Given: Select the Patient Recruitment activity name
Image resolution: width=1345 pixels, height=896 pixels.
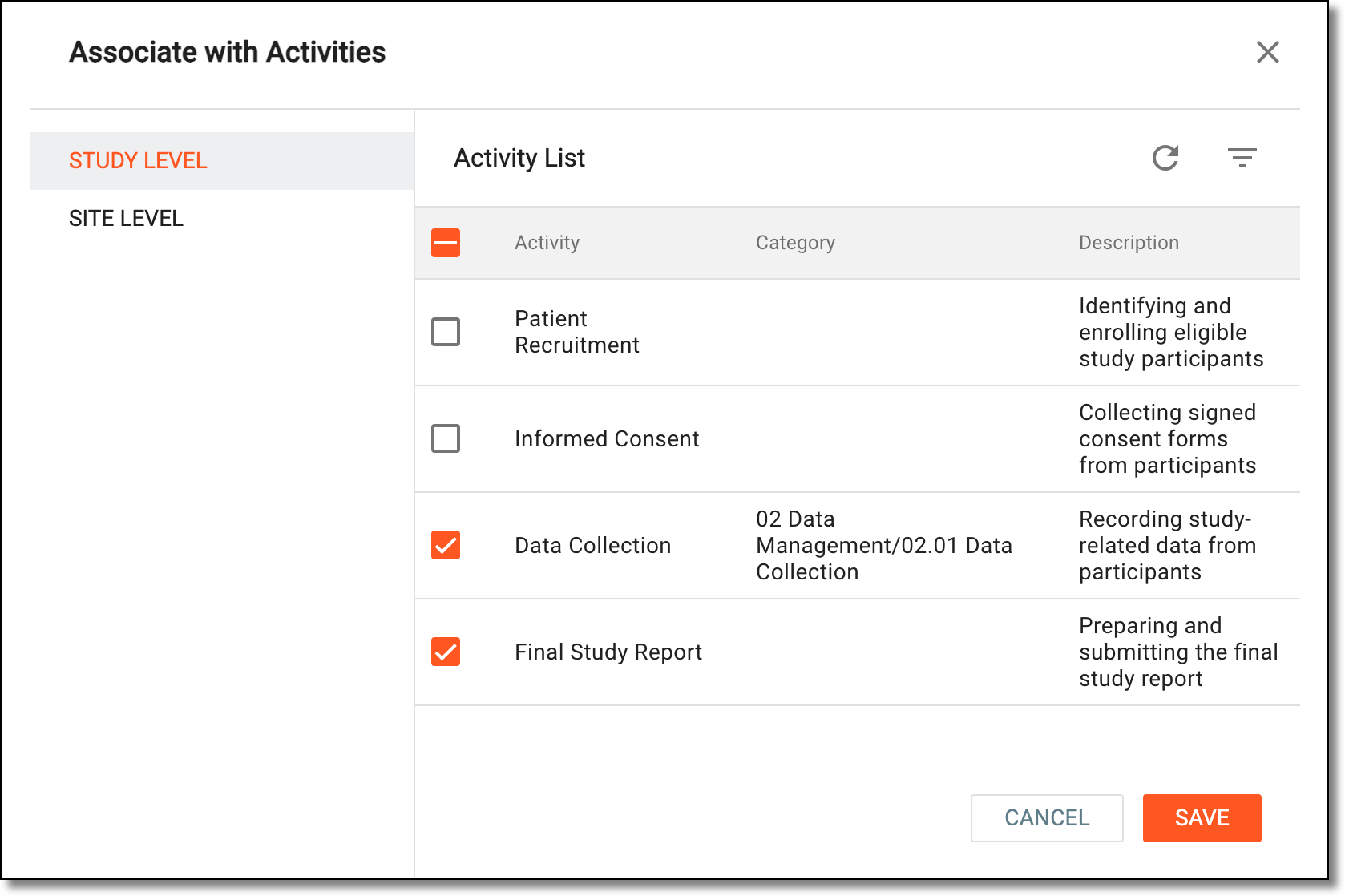Looking at the screenshot, I should coord(577,332).
